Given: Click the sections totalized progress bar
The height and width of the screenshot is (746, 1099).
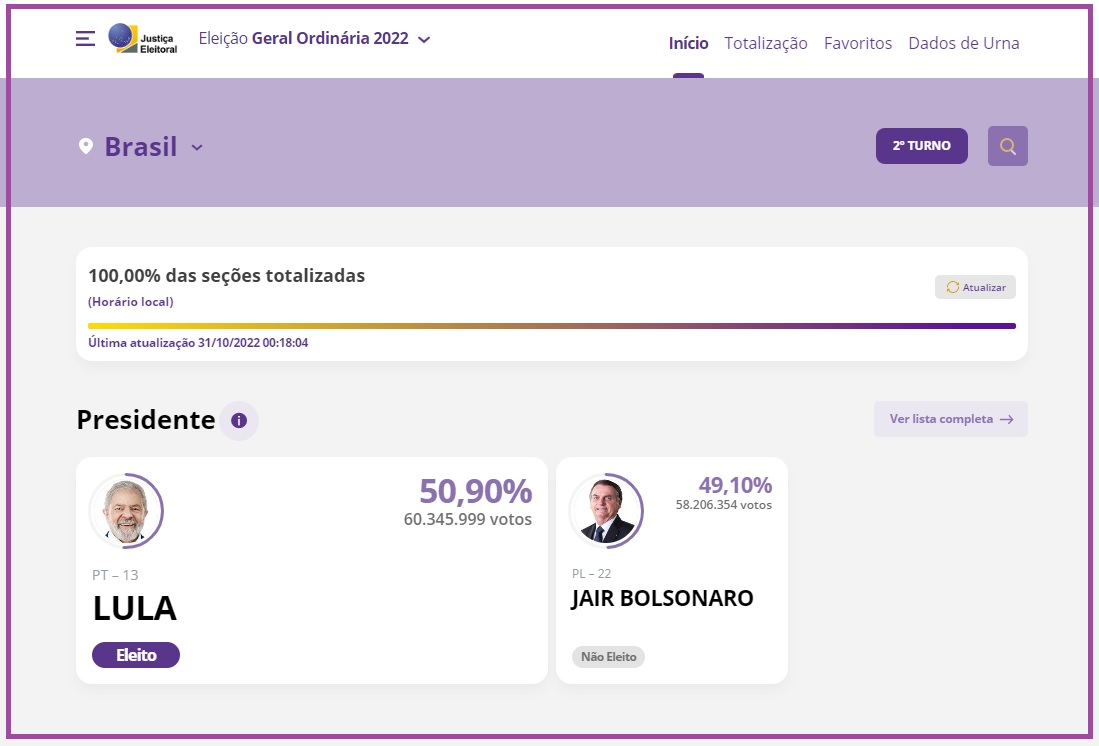Looking at the screenshot, I should coord(552,326).
